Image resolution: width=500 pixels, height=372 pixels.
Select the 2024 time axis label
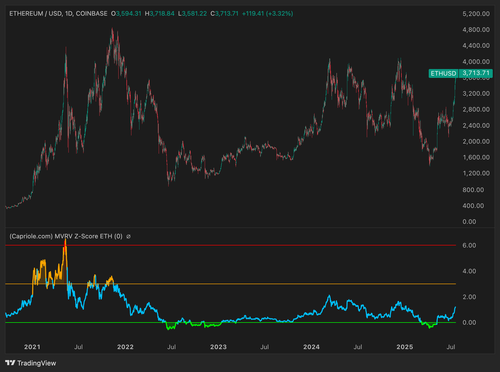tap(311, 347)
